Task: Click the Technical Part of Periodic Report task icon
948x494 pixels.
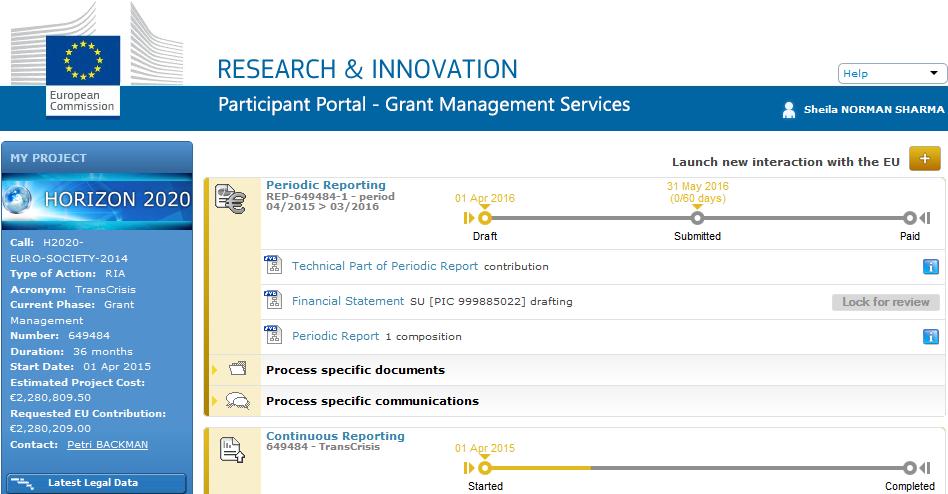Action: 273,265
